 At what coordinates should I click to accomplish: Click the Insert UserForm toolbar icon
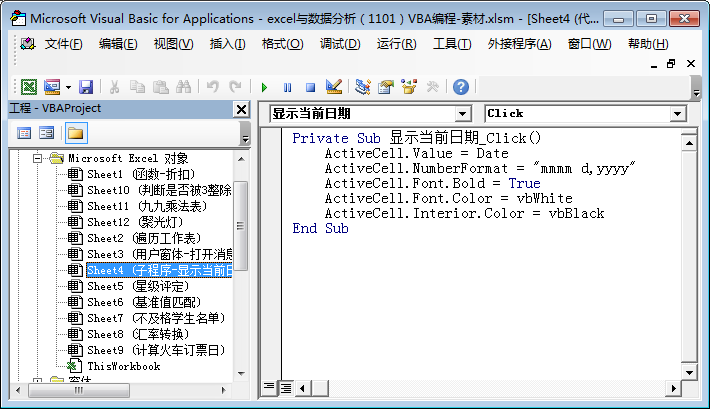pos(52,87)
